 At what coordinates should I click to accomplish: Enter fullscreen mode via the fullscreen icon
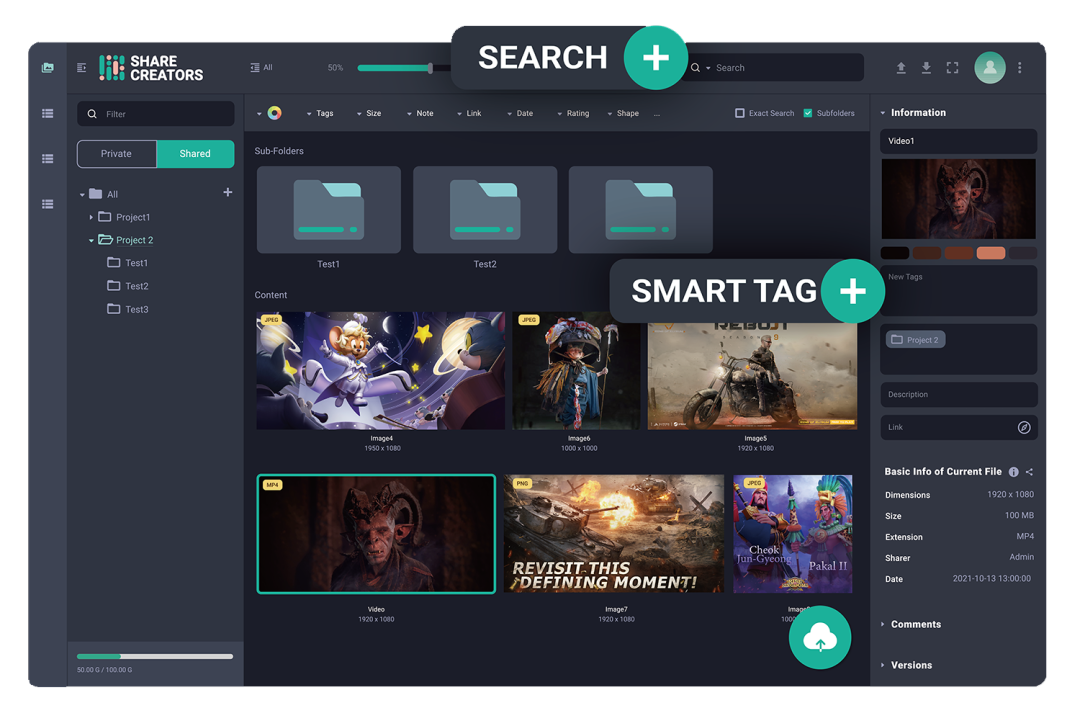[951, 67]
